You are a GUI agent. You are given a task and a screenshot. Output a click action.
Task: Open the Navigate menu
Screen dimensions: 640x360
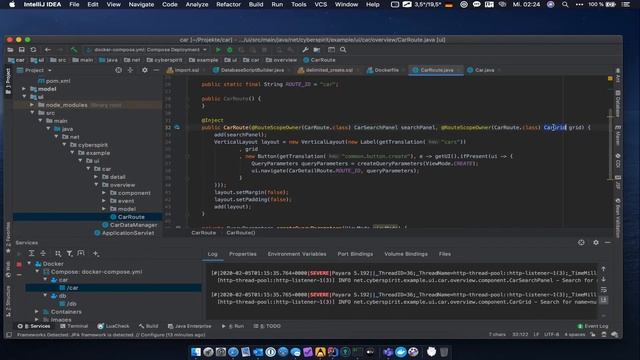click(141, 4)
